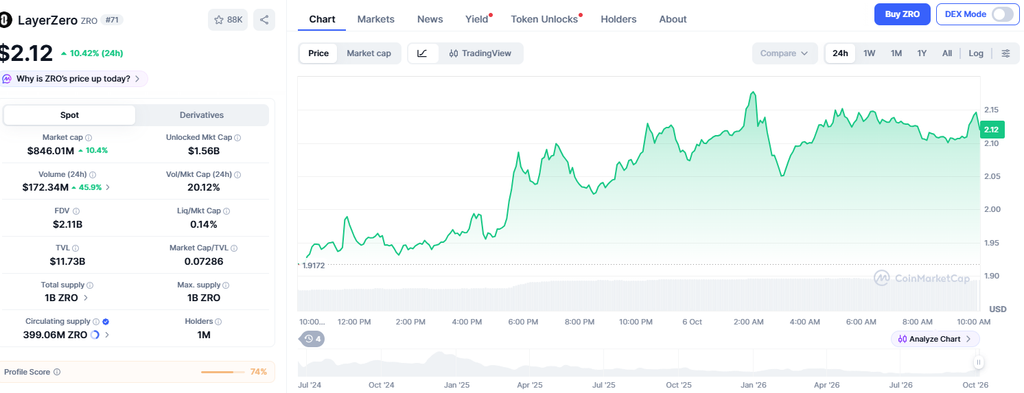
Task: Expand the 399.06M ZRO circulating supply chevron
Action: [107, 335]
